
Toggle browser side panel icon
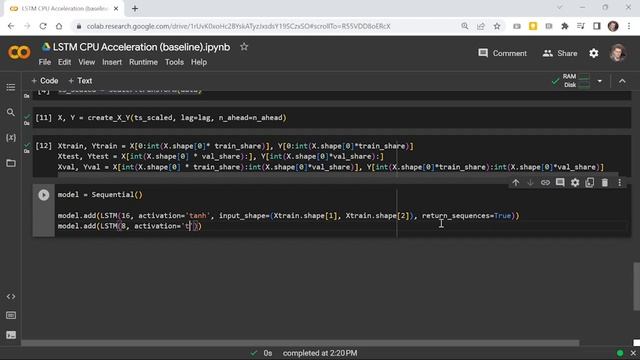click(597, 26)
